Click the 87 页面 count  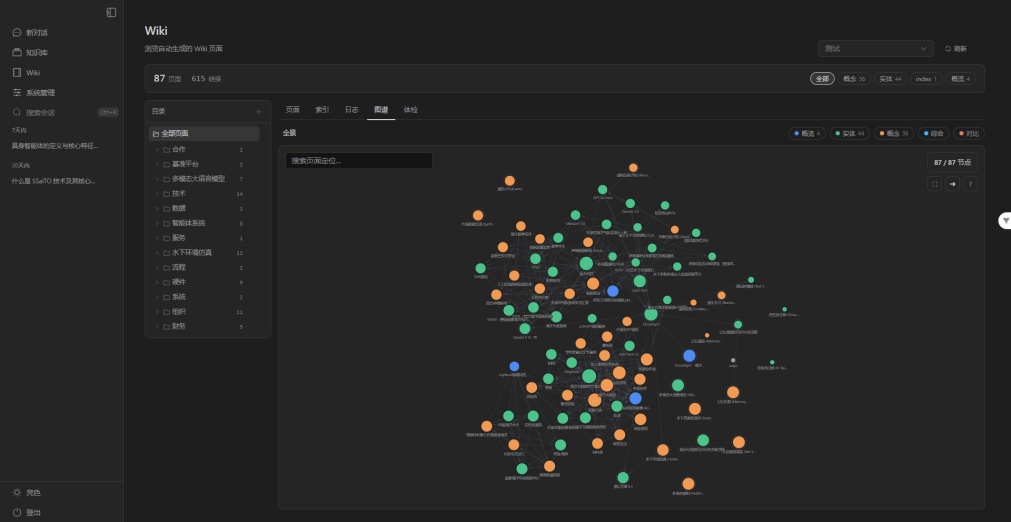point(167,79)
